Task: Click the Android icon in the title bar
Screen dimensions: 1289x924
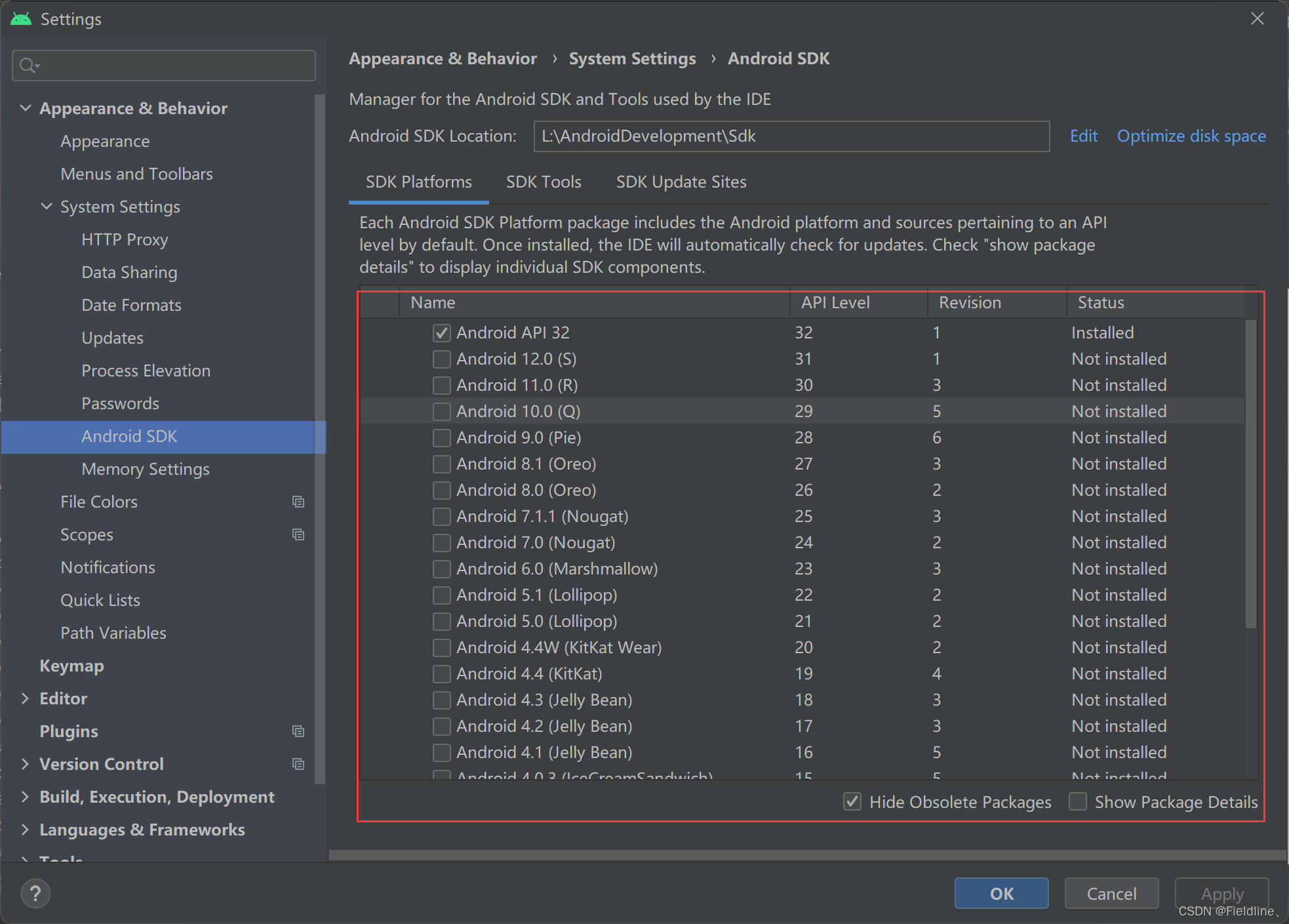Action: coord(20,18)
